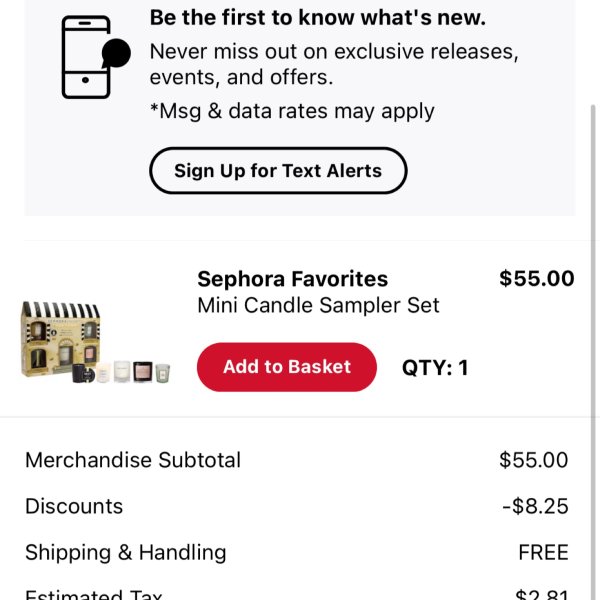Viewport: 600px width, 600px height.
Task: Tap the 'Be the first to know what's new' heading
Action: 318,18
